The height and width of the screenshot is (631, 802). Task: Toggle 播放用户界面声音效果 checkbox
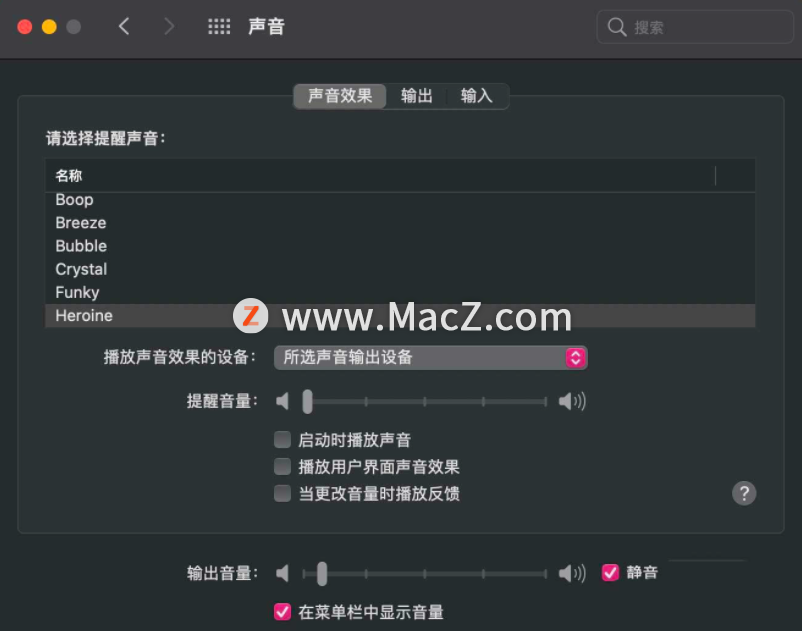282,466
